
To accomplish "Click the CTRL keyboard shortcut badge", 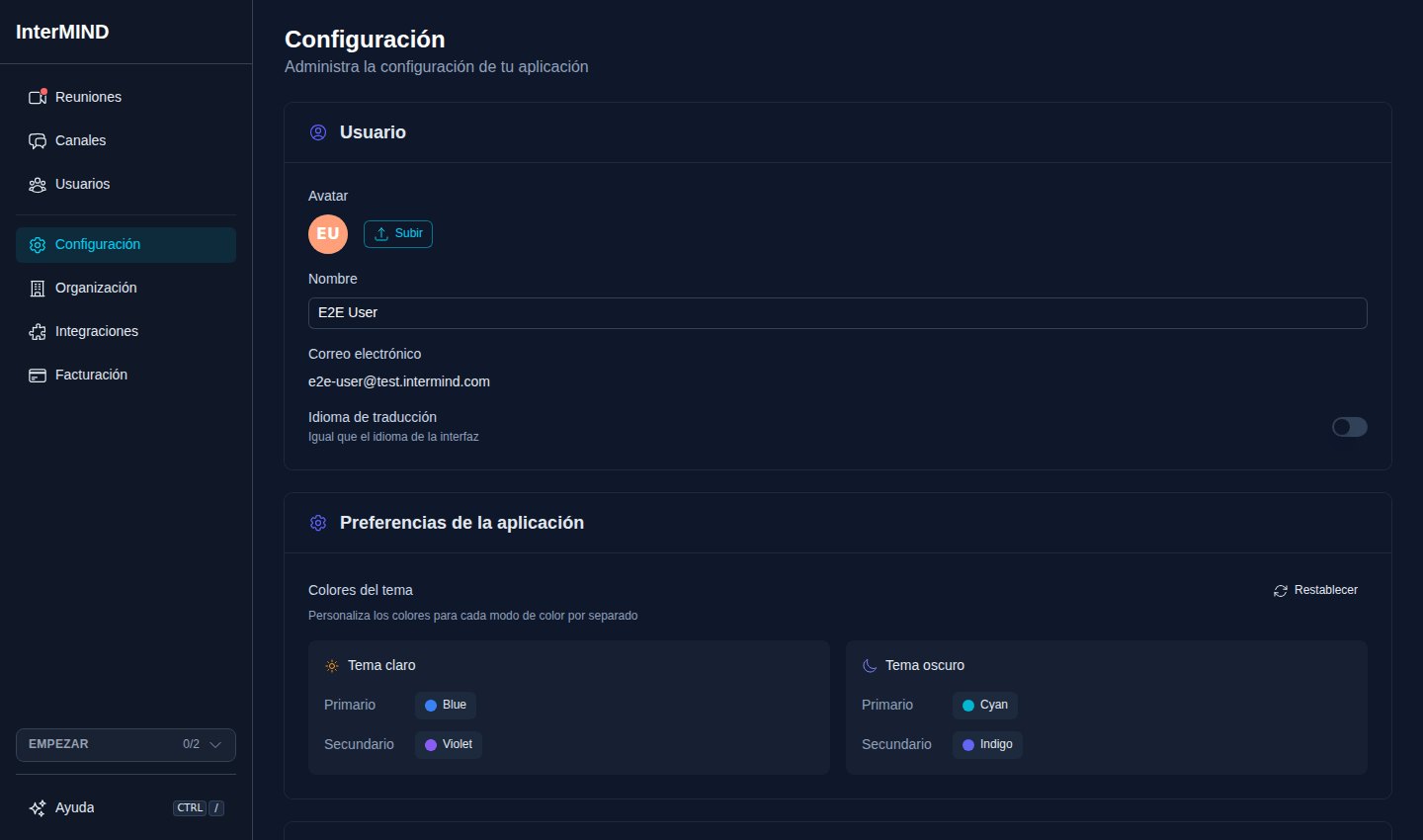I will click(x=190, y=808).
